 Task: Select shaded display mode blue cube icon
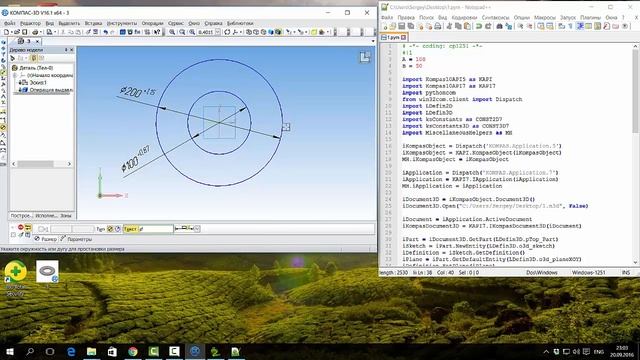click(271, 32)
